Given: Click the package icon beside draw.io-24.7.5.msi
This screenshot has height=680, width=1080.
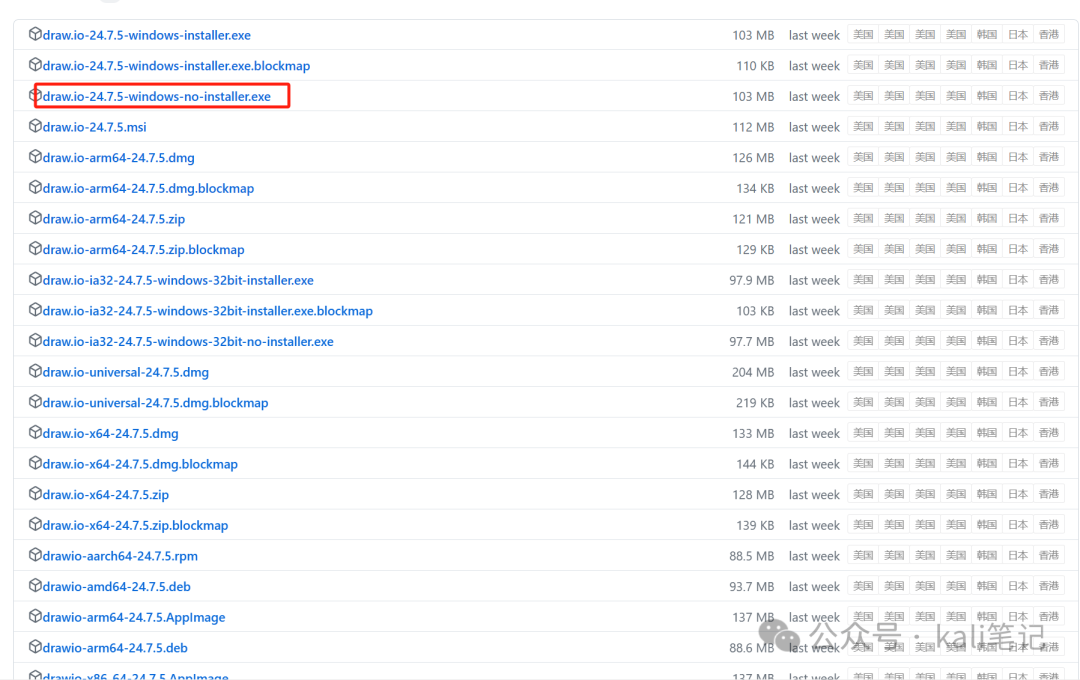Looking at the screenshot, I should 35,126.
